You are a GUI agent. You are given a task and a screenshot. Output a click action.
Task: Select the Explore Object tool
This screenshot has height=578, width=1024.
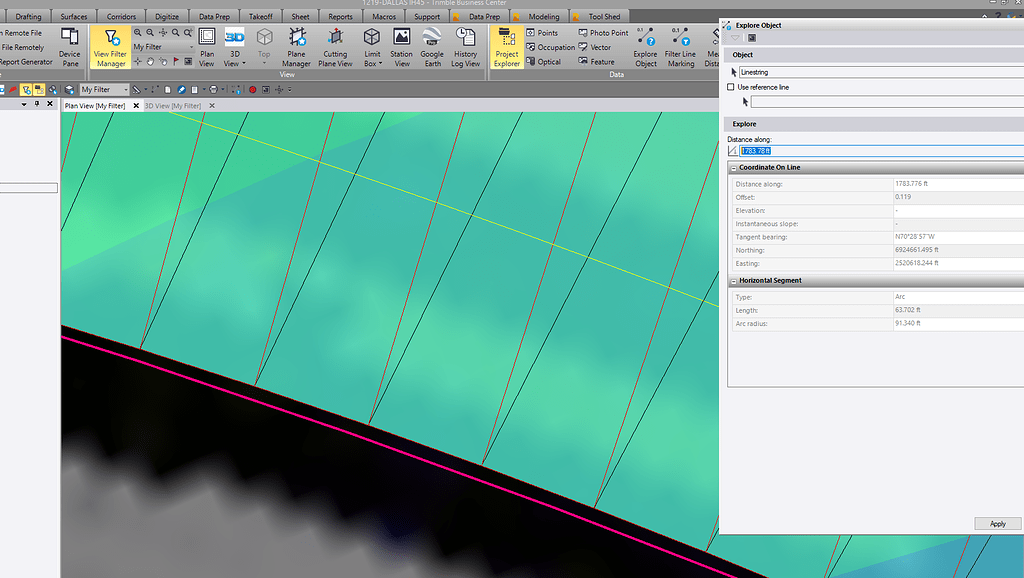click(x=645, y=47)
